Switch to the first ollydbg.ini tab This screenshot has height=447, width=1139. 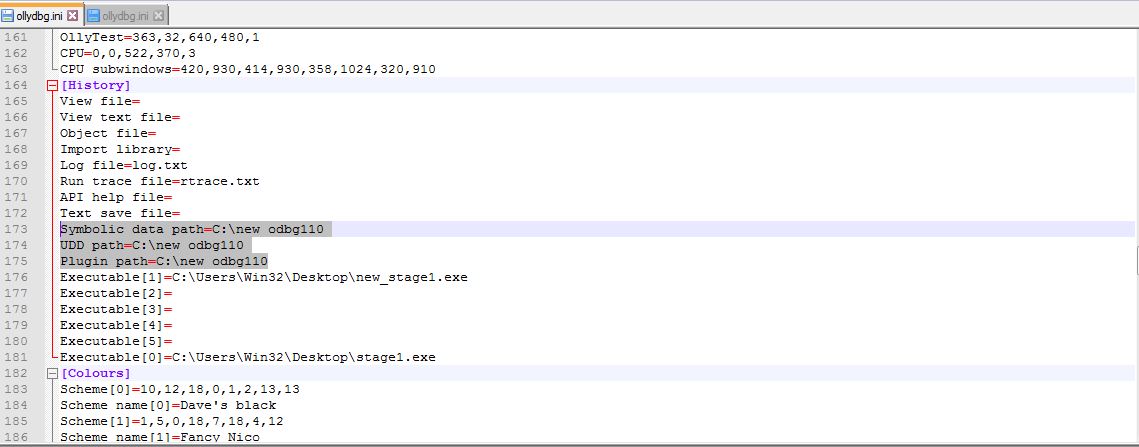[x=41, y=15]
